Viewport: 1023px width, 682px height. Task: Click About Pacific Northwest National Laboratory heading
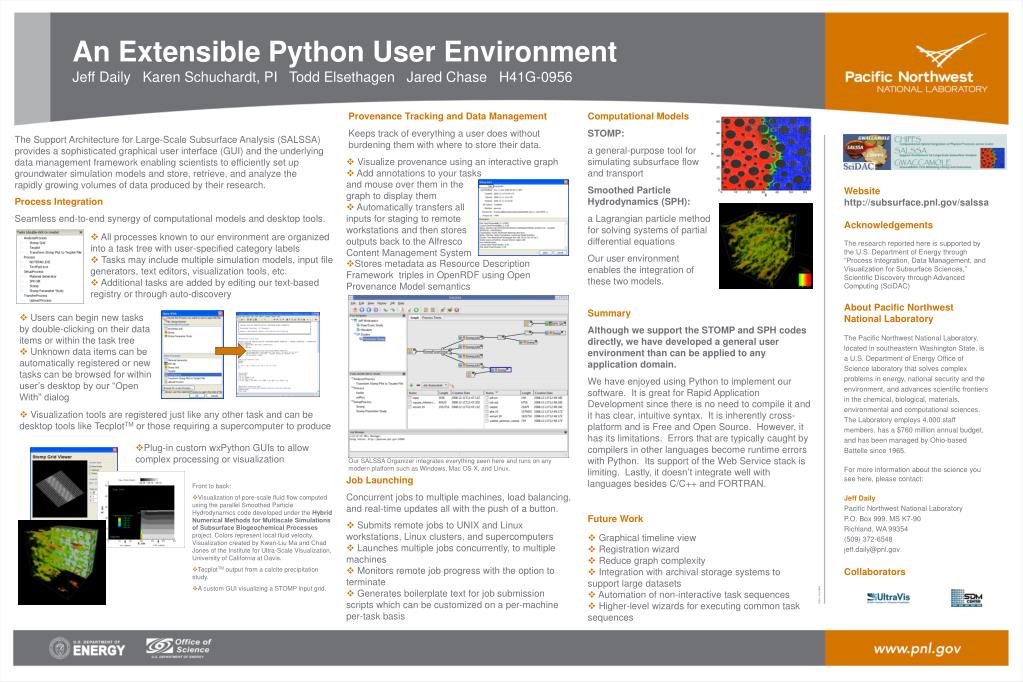click(898, 313)
